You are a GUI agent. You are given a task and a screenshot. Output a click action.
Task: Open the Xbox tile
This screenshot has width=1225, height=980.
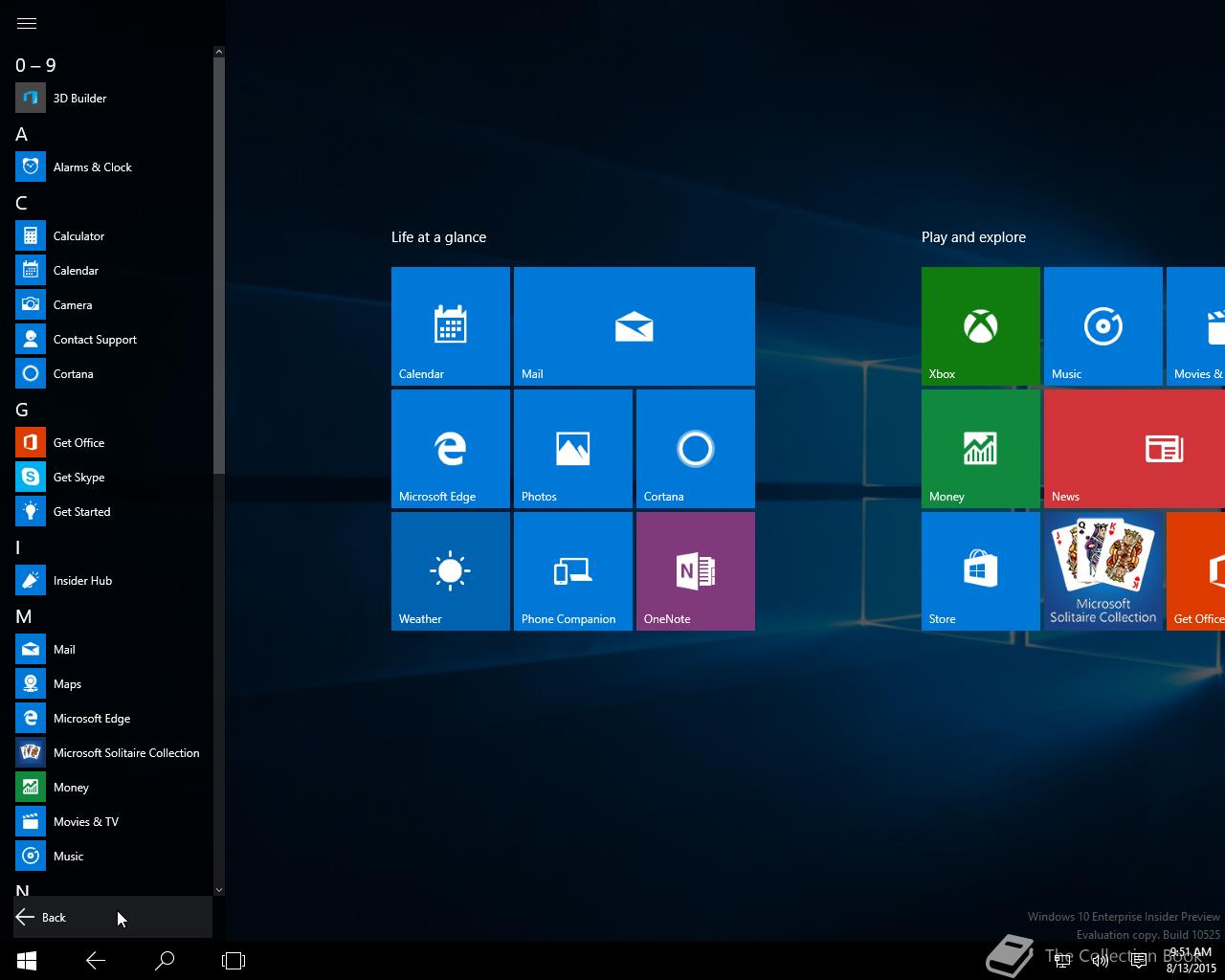tap(981, 326)
